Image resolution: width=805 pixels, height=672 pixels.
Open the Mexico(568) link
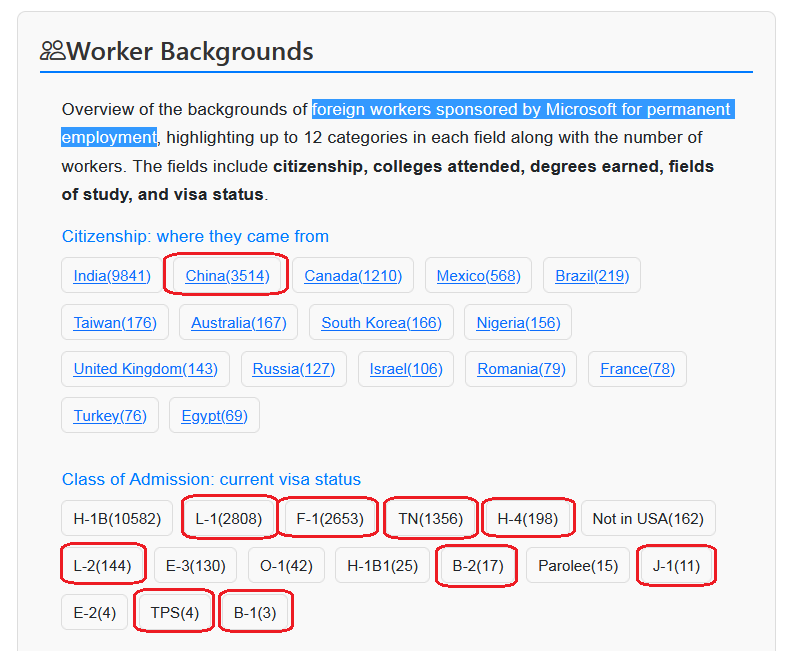tap(478, 276)
